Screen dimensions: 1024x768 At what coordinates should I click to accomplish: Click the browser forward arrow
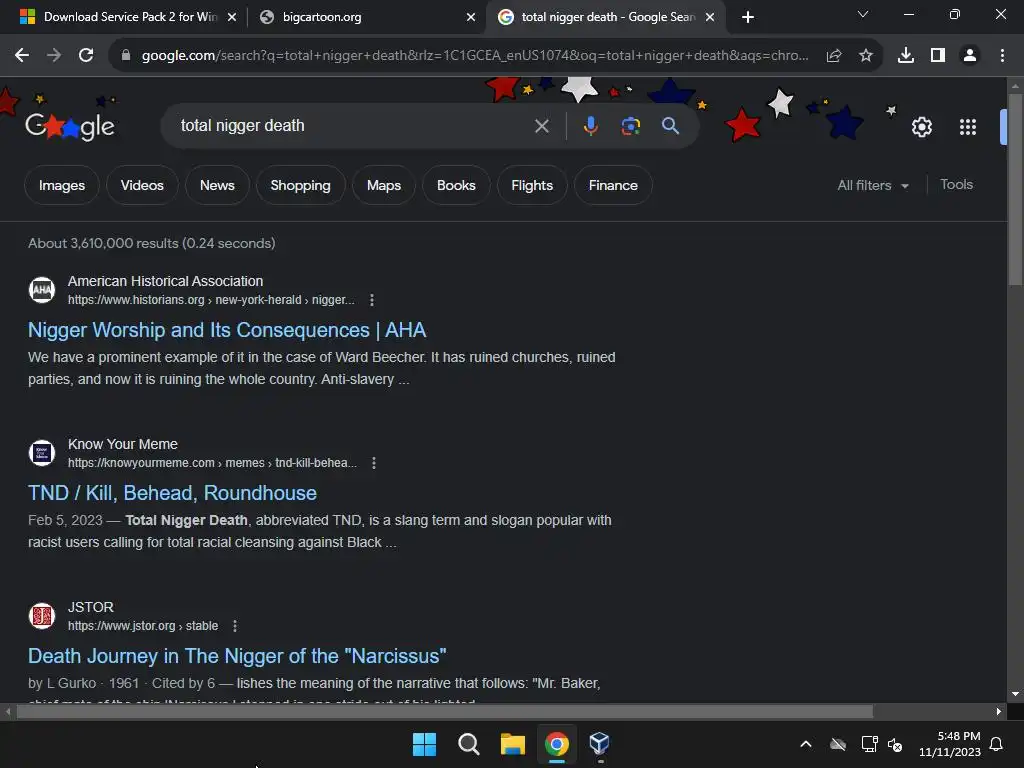tap(54, 56)
